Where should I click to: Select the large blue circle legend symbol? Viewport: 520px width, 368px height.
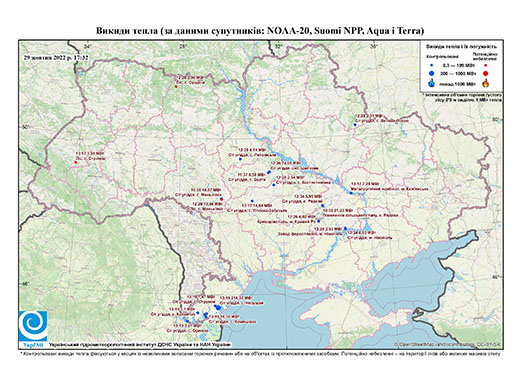tap(432, 73)
